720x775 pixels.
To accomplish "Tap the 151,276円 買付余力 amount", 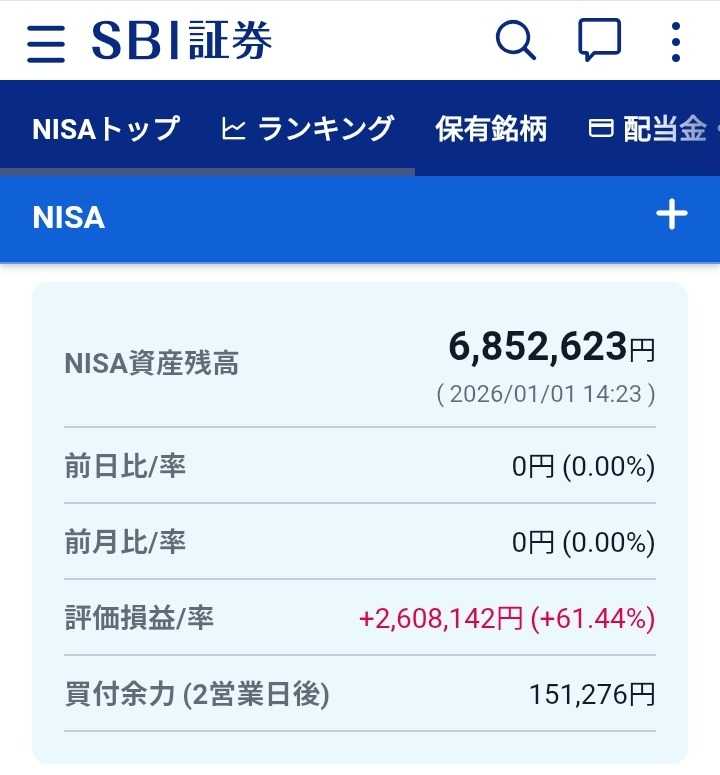I will click(592, 694).
